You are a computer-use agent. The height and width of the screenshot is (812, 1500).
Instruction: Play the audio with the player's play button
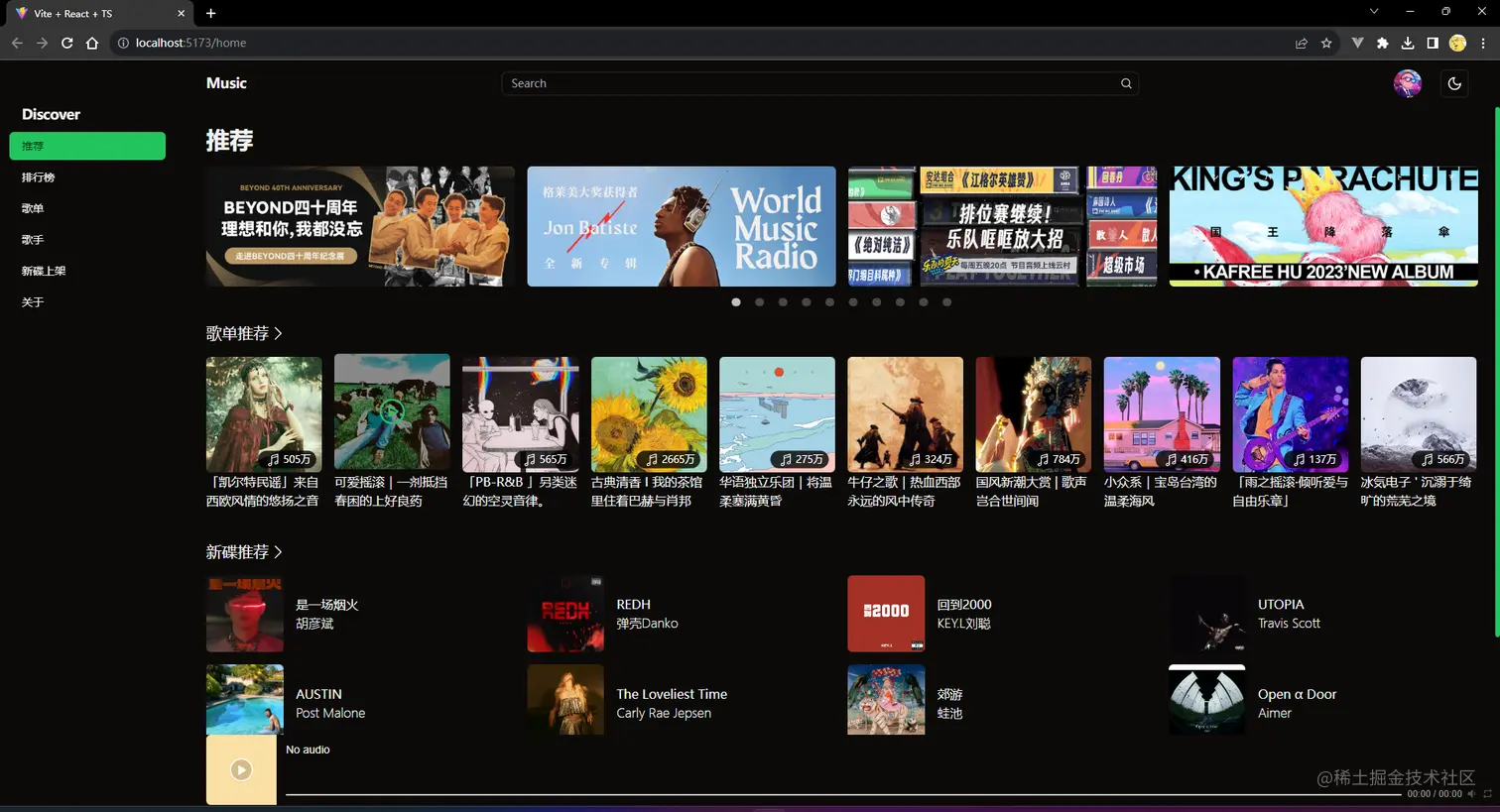pyautogui.click(x=241, y=769)
